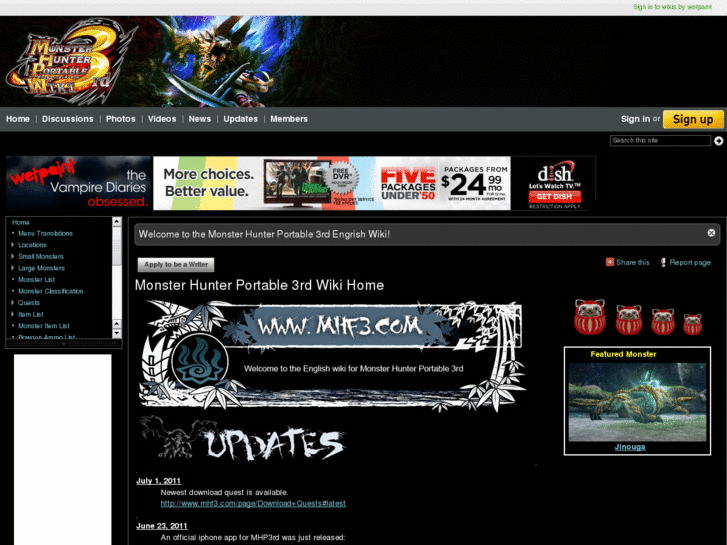Viewport: 727px width, 545px height.
Task: Click the yellow Sign up button
Action: [x=693, y=119]
